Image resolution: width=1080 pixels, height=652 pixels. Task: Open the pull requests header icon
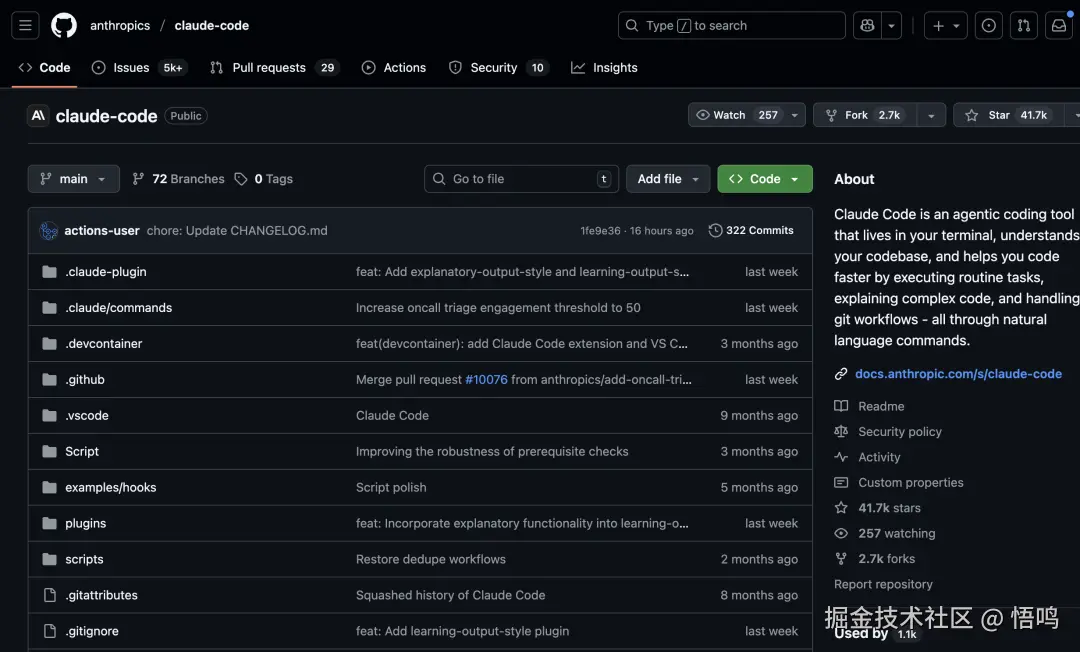[1024, 25]
